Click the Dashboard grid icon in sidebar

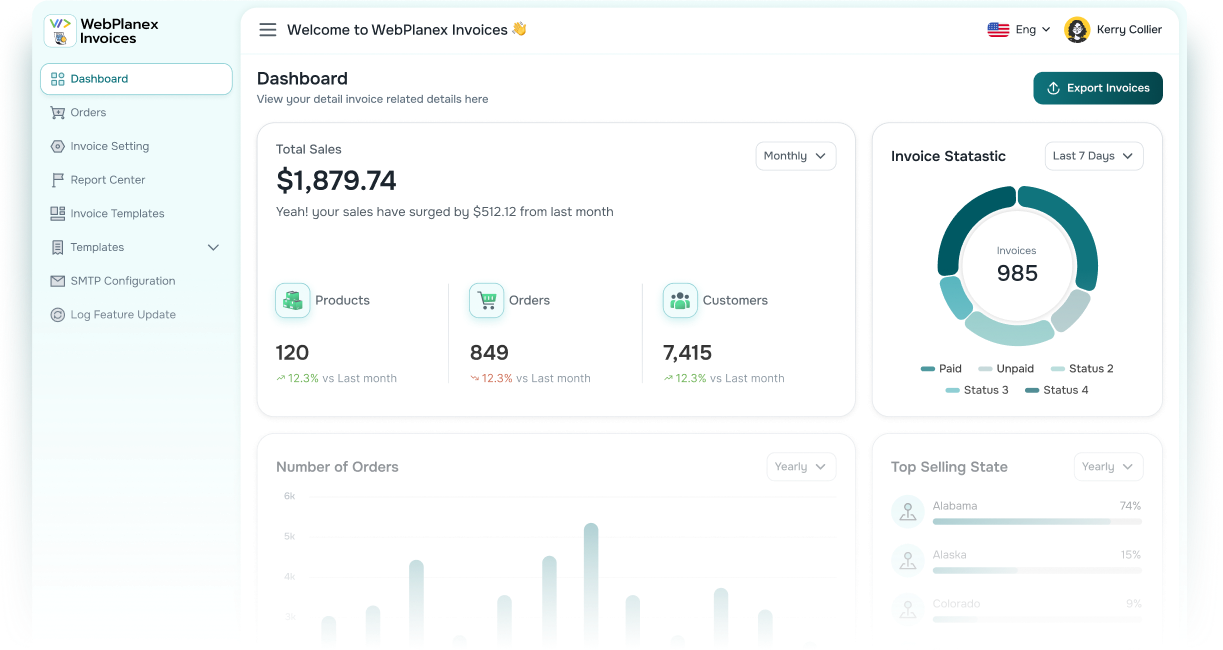click(x=57, y=79)
